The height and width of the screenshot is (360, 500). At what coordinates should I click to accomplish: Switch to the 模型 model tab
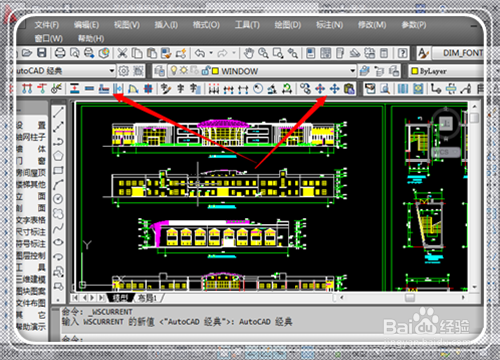[x=120, y=298]
